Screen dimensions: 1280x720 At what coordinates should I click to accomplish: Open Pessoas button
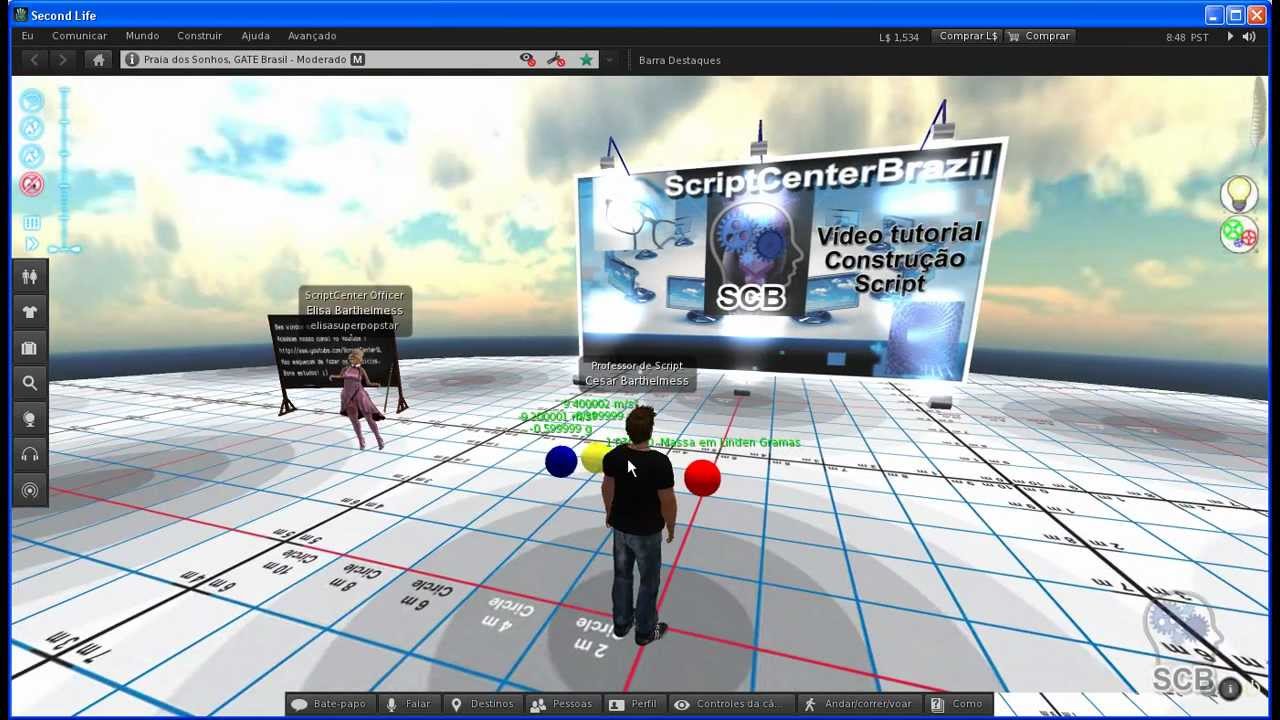pyautogui.click(x=565, y=704)
